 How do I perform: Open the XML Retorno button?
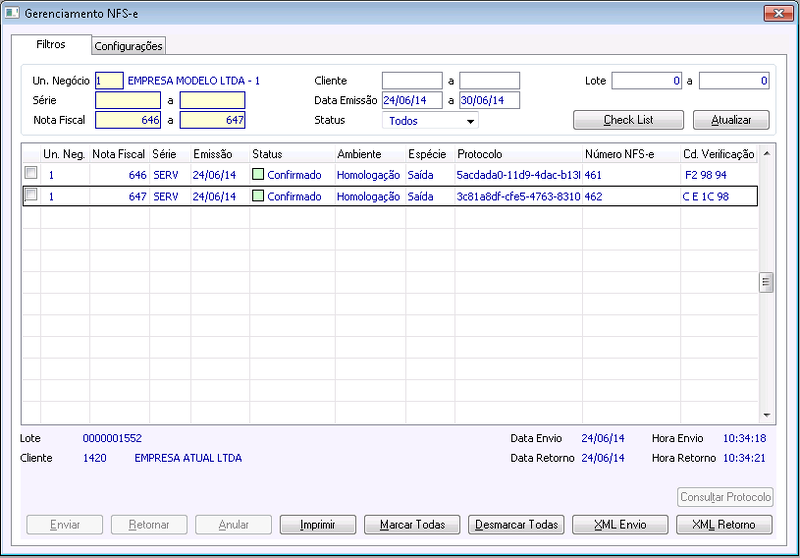(724, 524)
